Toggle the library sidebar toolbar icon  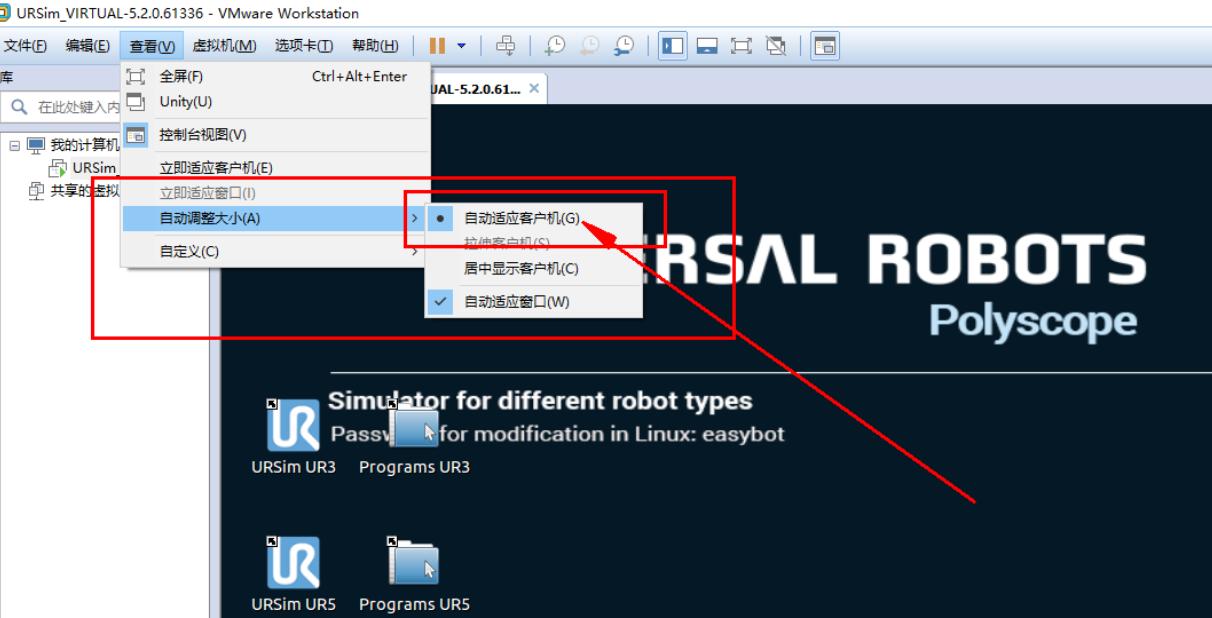click(673, 46)
